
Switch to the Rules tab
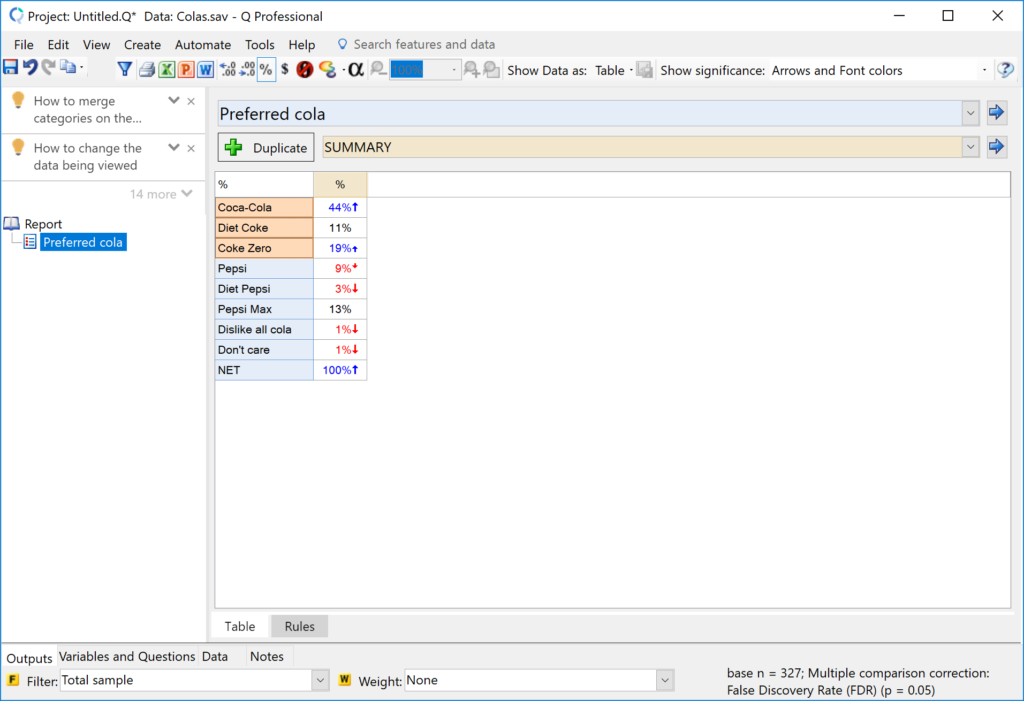[x=300, y=627]
